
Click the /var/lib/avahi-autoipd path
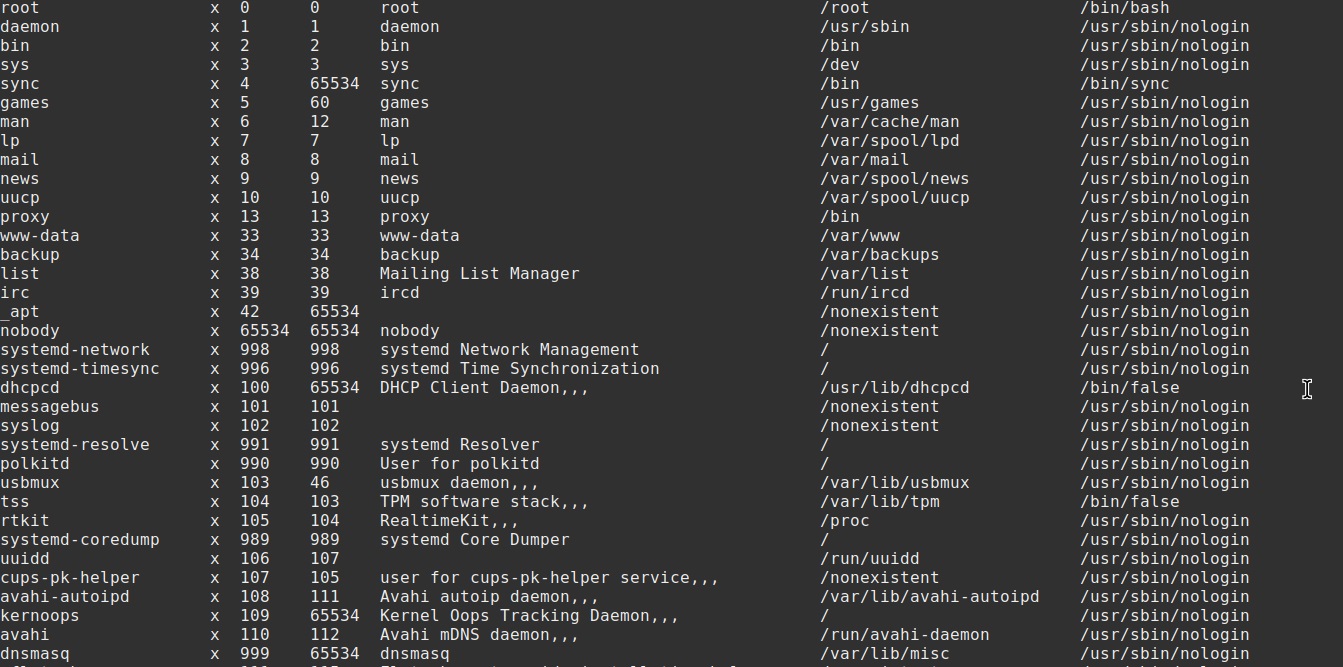929,597
